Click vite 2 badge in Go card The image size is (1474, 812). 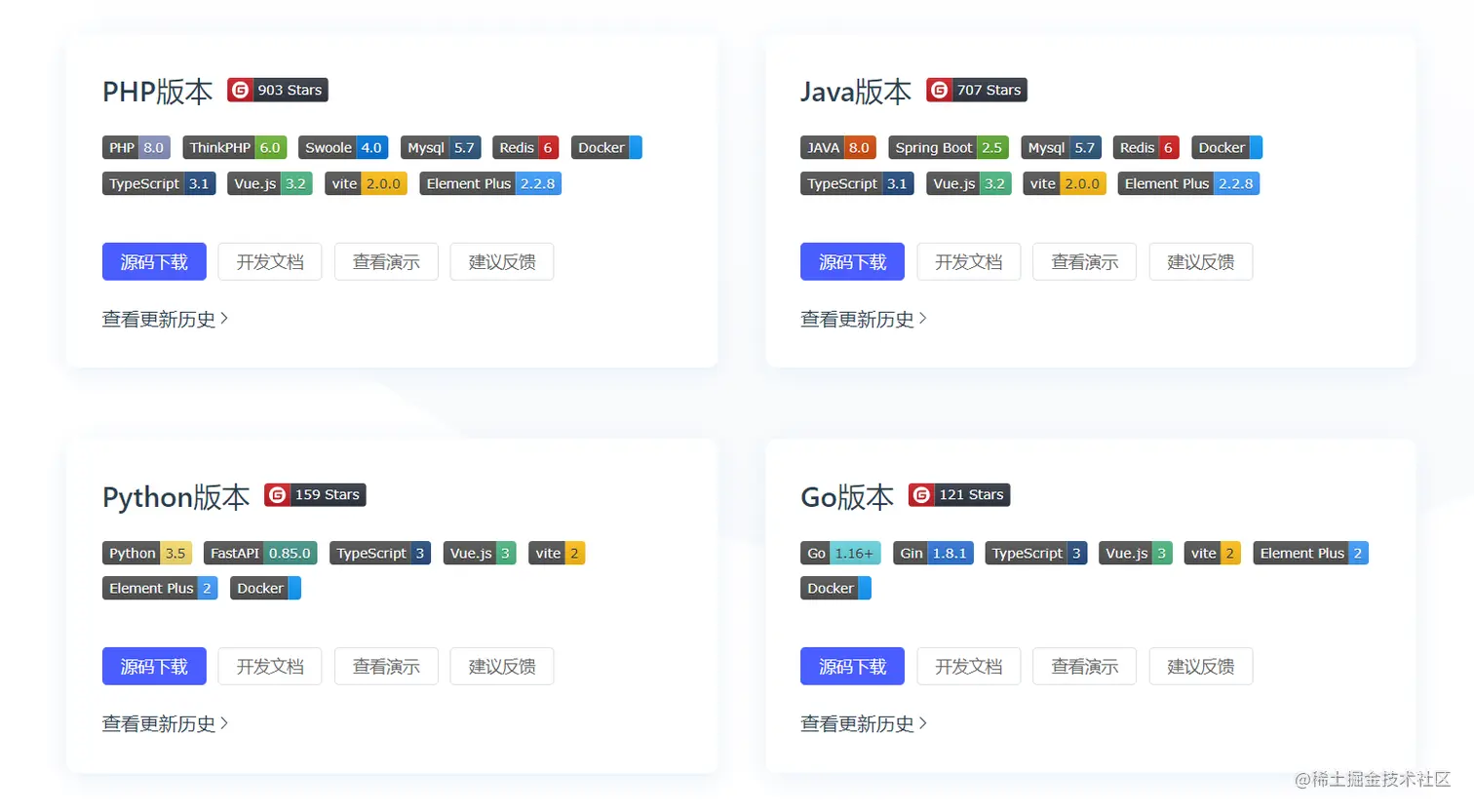tap(1213, 553)
